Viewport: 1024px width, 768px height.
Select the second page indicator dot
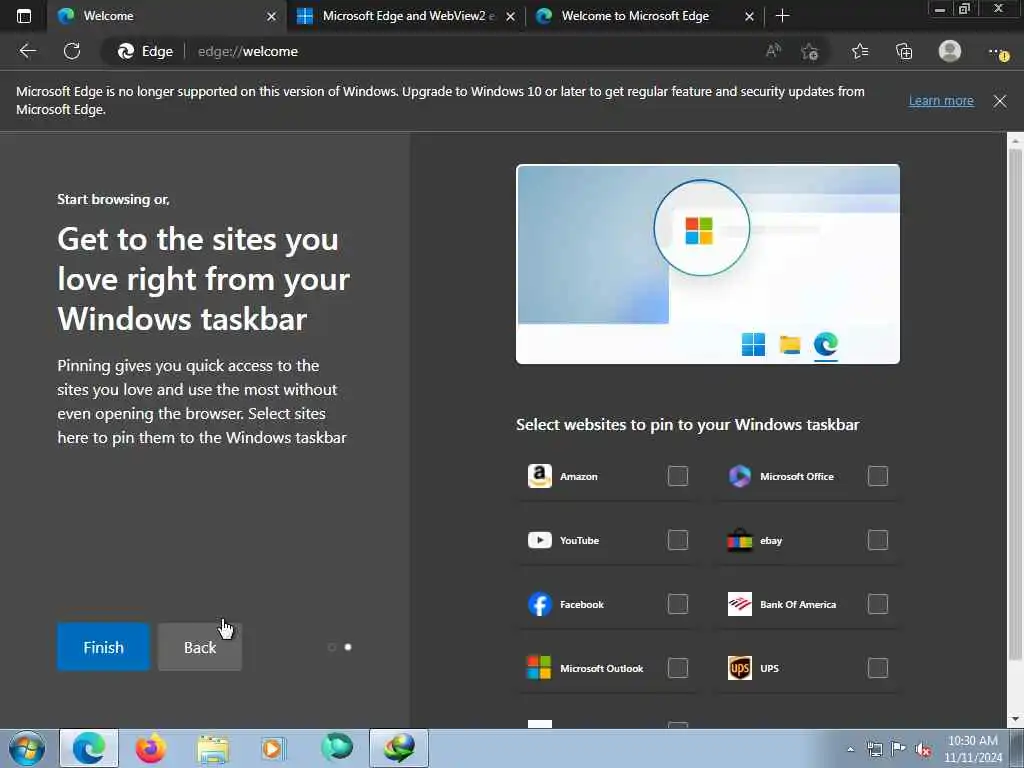coord(348,647)
